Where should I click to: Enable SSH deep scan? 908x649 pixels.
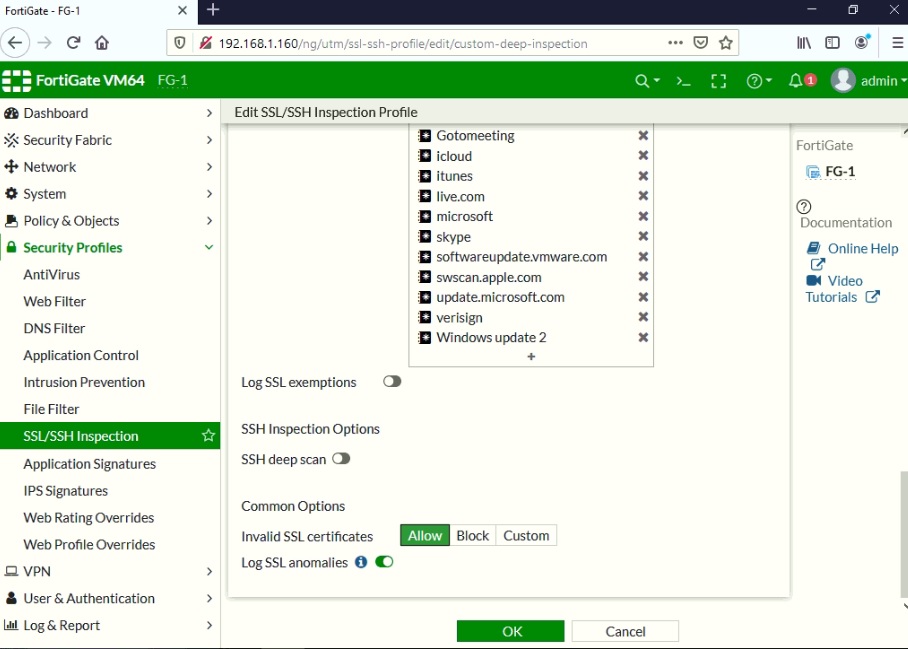(341, 458)
